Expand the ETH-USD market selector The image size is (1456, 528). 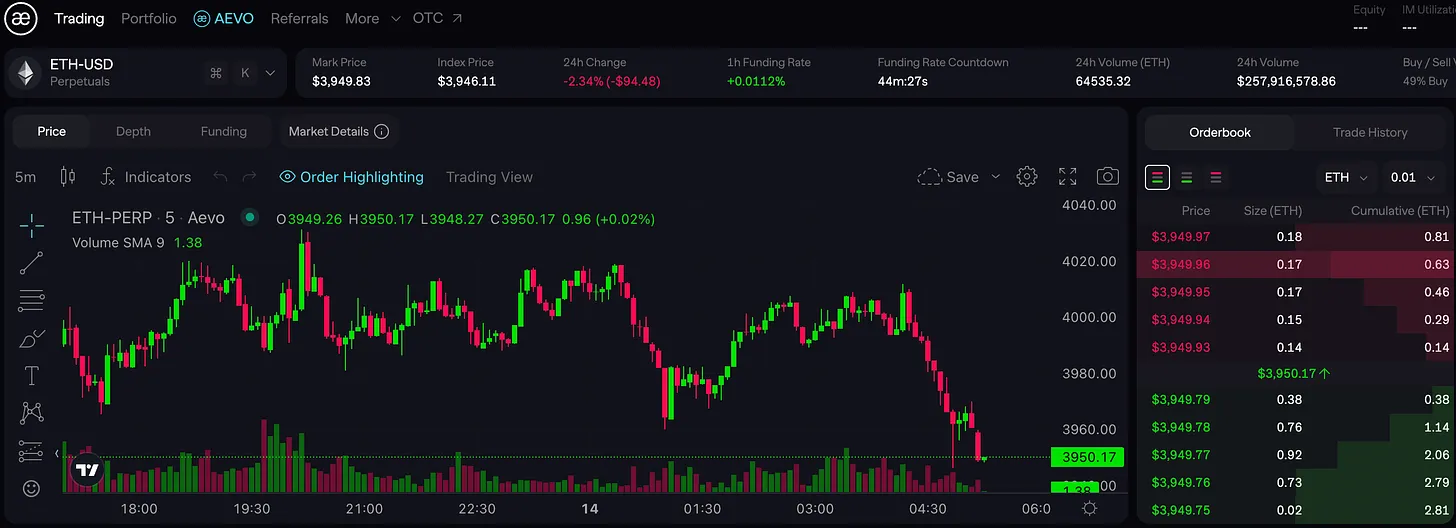tap(269, 73)
